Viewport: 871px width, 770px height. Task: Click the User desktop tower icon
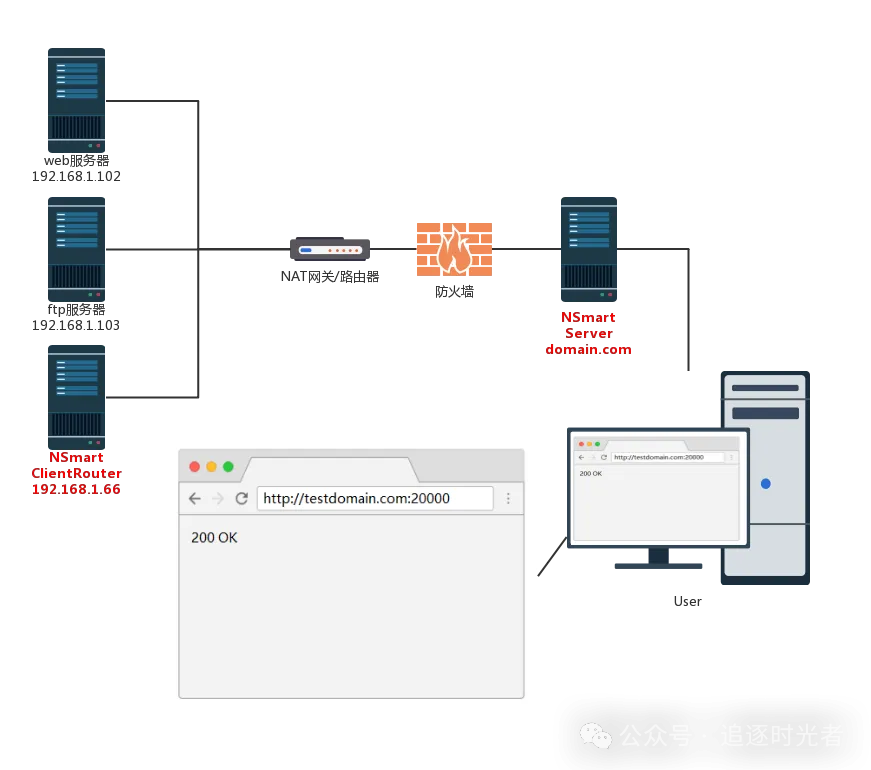click(x=765, y=478)
